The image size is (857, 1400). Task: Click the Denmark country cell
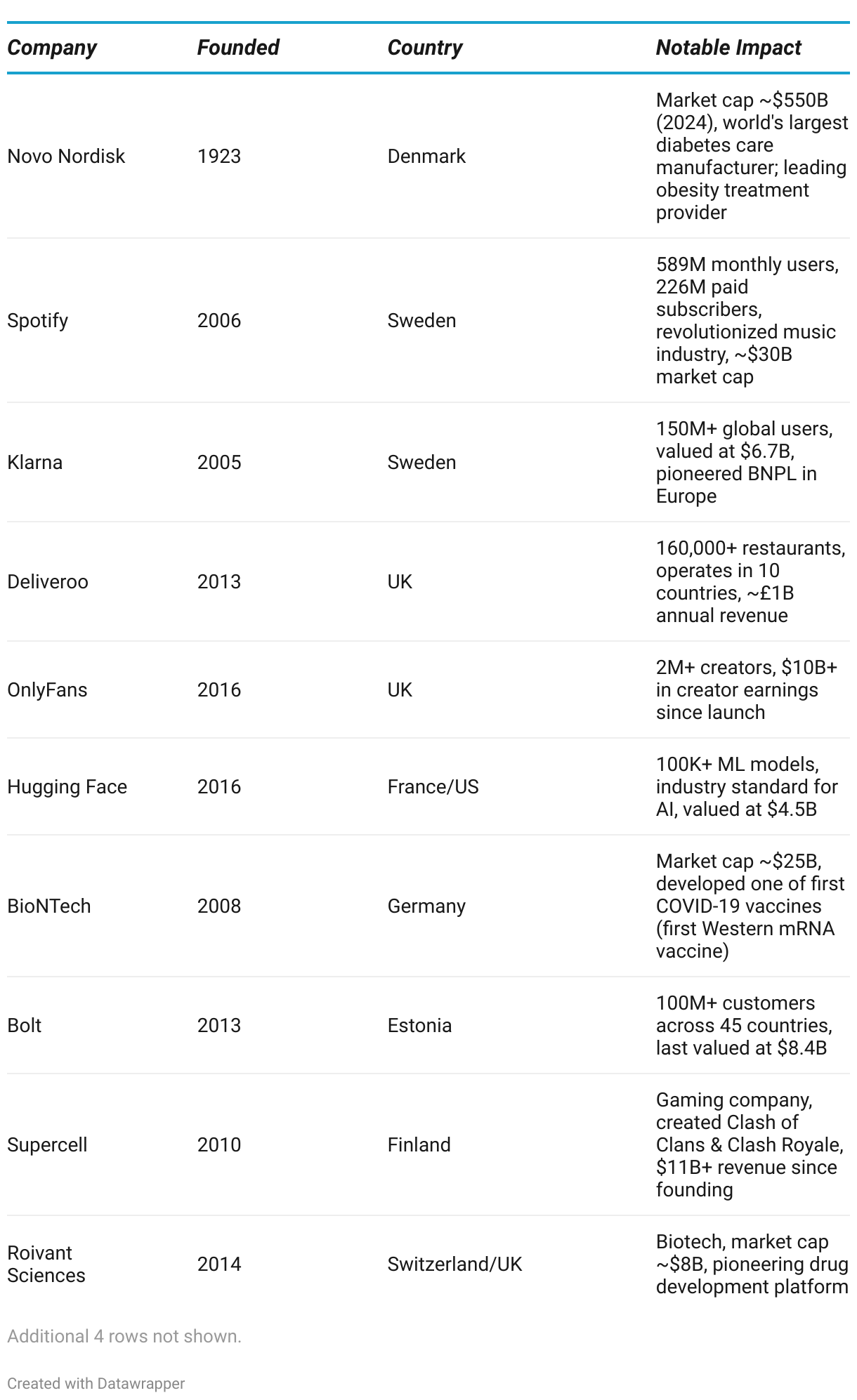pyautogui.click(x=426, y=156)
